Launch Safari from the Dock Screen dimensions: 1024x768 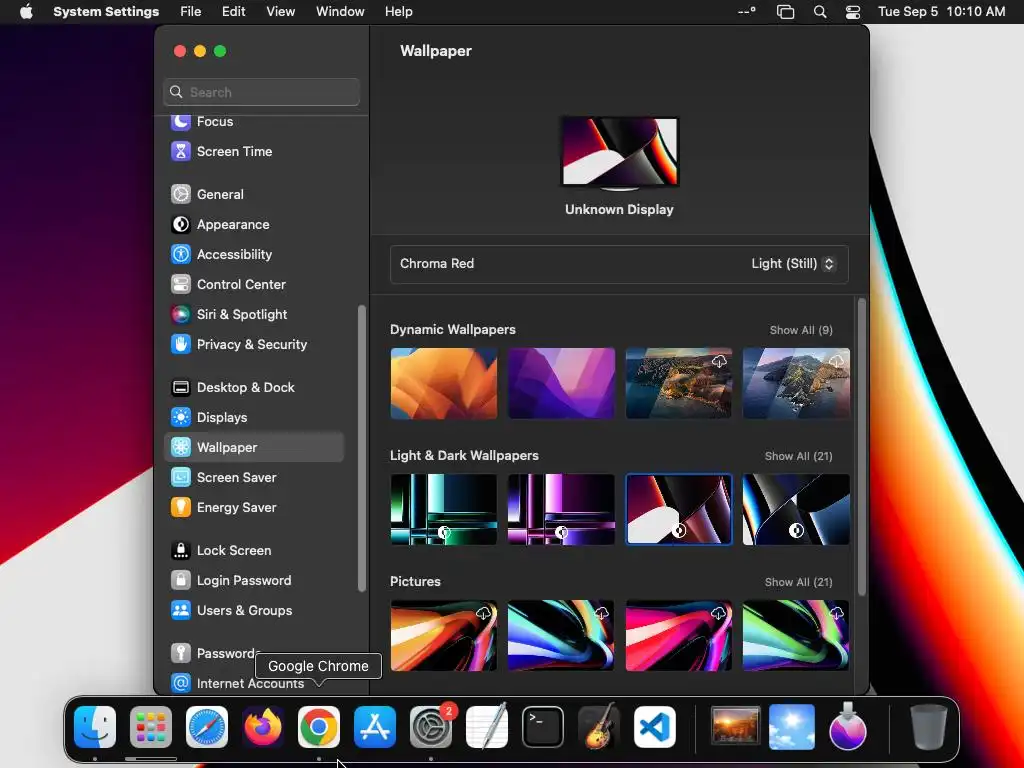[207, 727]
